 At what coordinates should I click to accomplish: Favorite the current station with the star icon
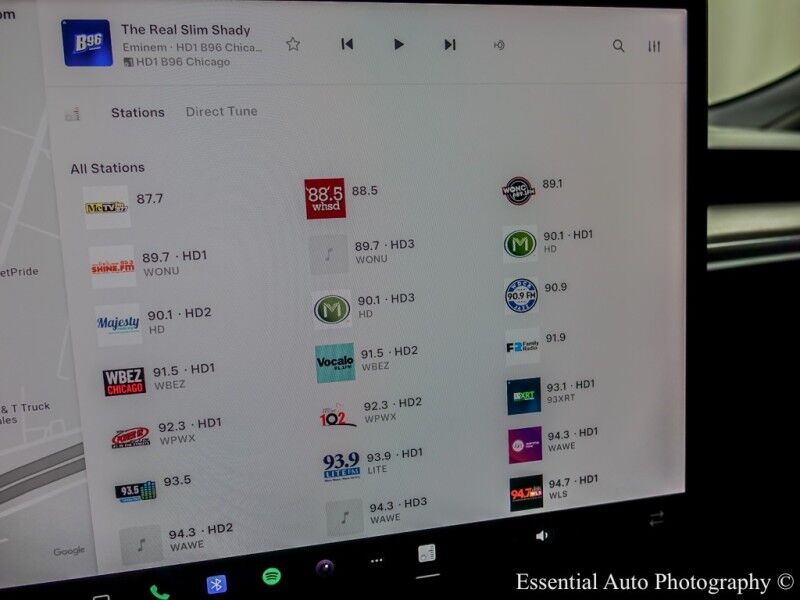click(x=293, y=44)
